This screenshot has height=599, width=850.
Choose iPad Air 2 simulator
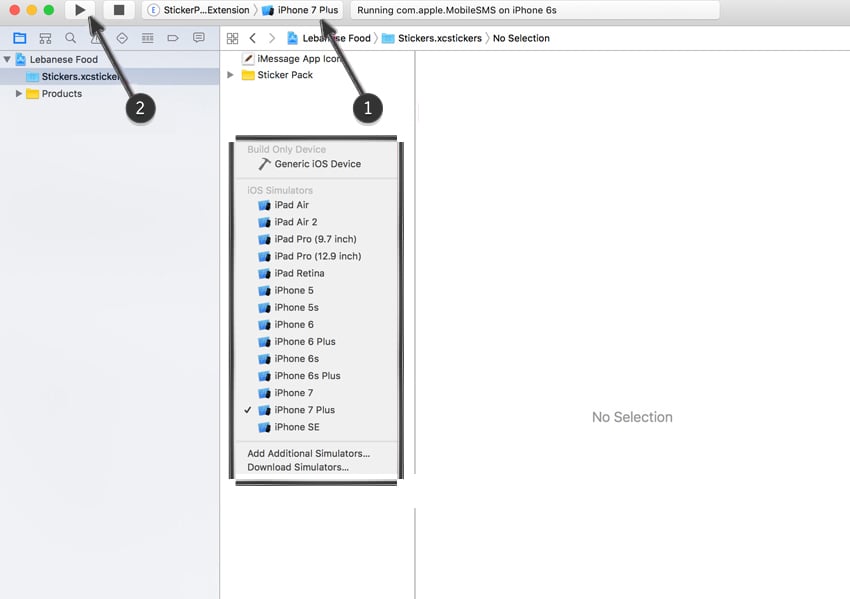(x=317, y=222)
